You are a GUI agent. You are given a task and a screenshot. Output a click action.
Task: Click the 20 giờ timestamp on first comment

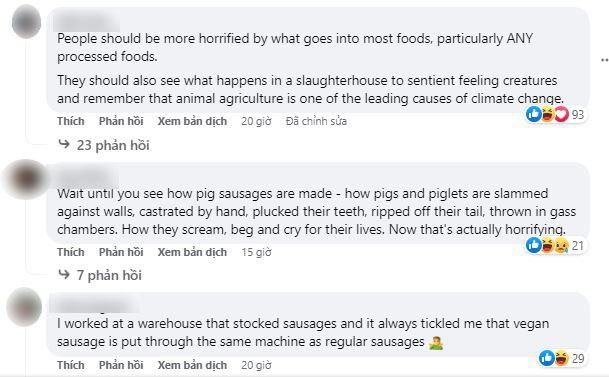(256, 121)
